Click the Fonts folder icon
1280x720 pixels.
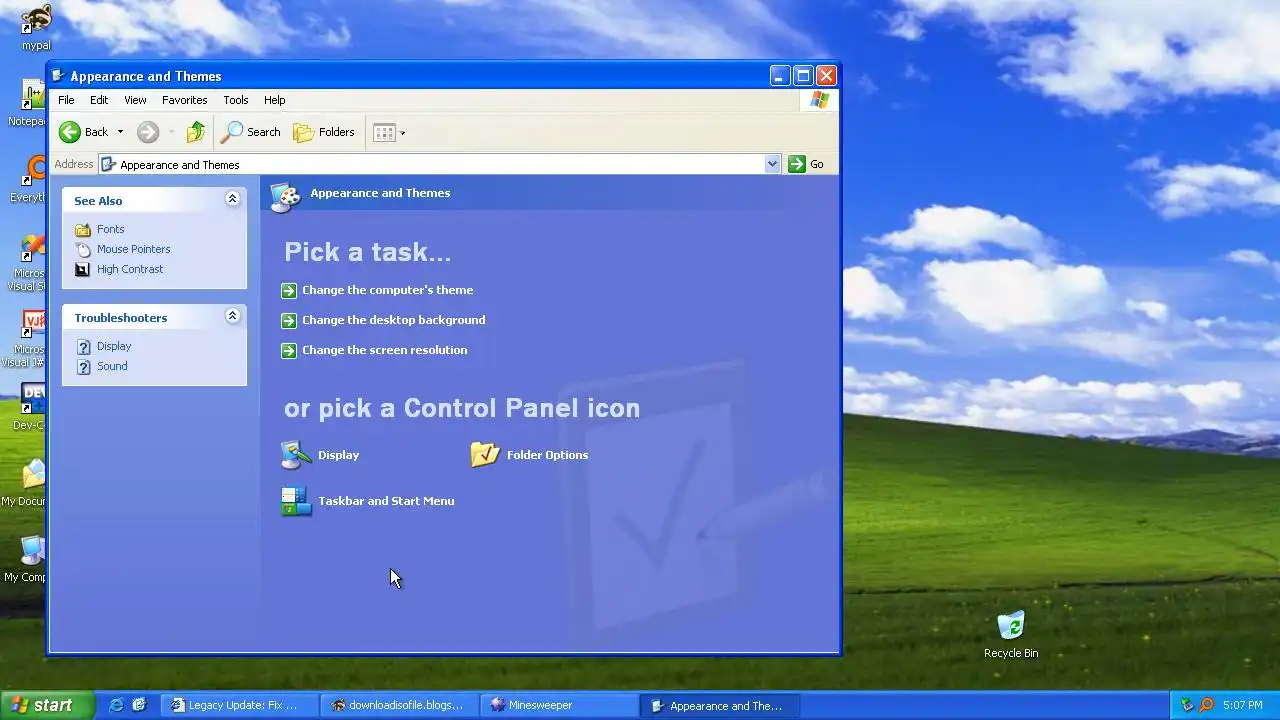[x=83, y=229]
